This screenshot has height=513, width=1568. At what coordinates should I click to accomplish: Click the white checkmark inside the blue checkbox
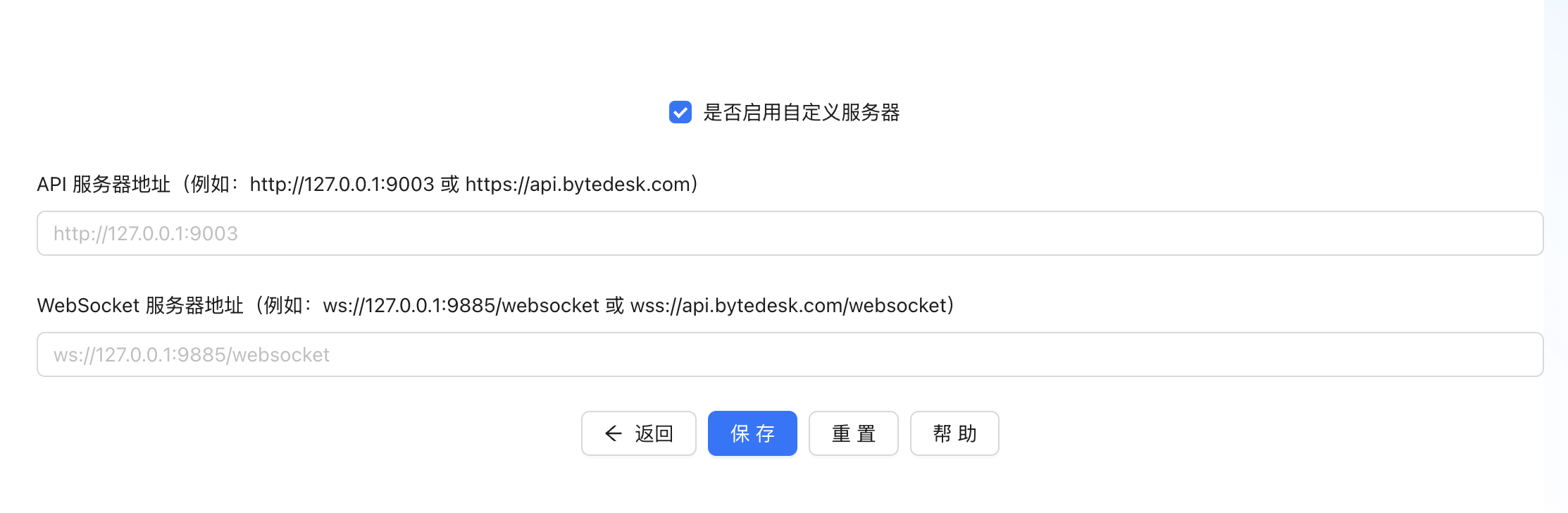[680, 112]
